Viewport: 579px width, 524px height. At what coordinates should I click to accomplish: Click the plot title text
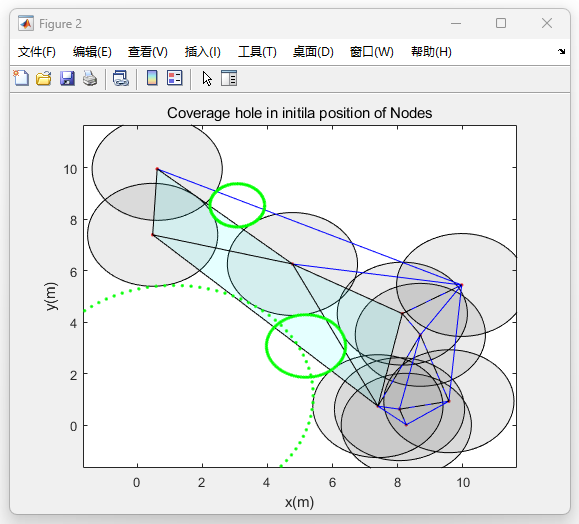(299, 113)
